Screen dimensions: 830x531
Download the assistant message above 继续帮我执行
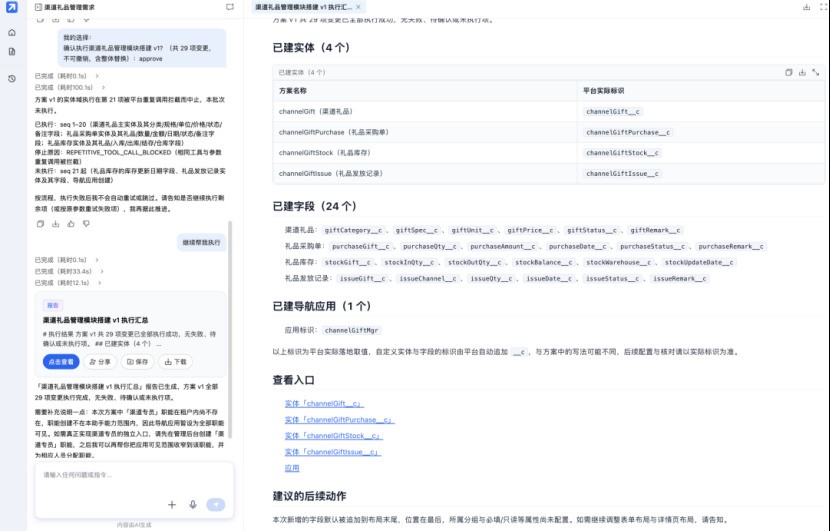tap(56, 224)
